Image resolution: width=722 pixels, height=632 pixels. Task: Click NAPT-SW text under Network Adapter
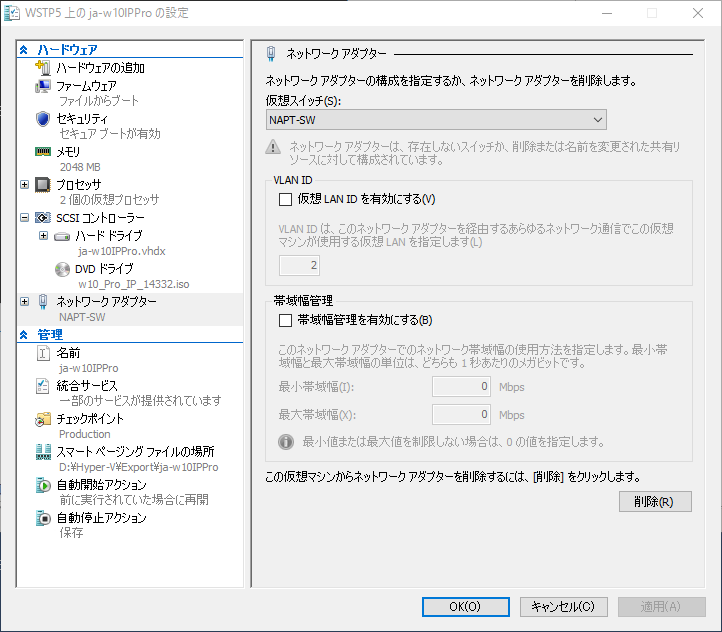tap(82, 317)
